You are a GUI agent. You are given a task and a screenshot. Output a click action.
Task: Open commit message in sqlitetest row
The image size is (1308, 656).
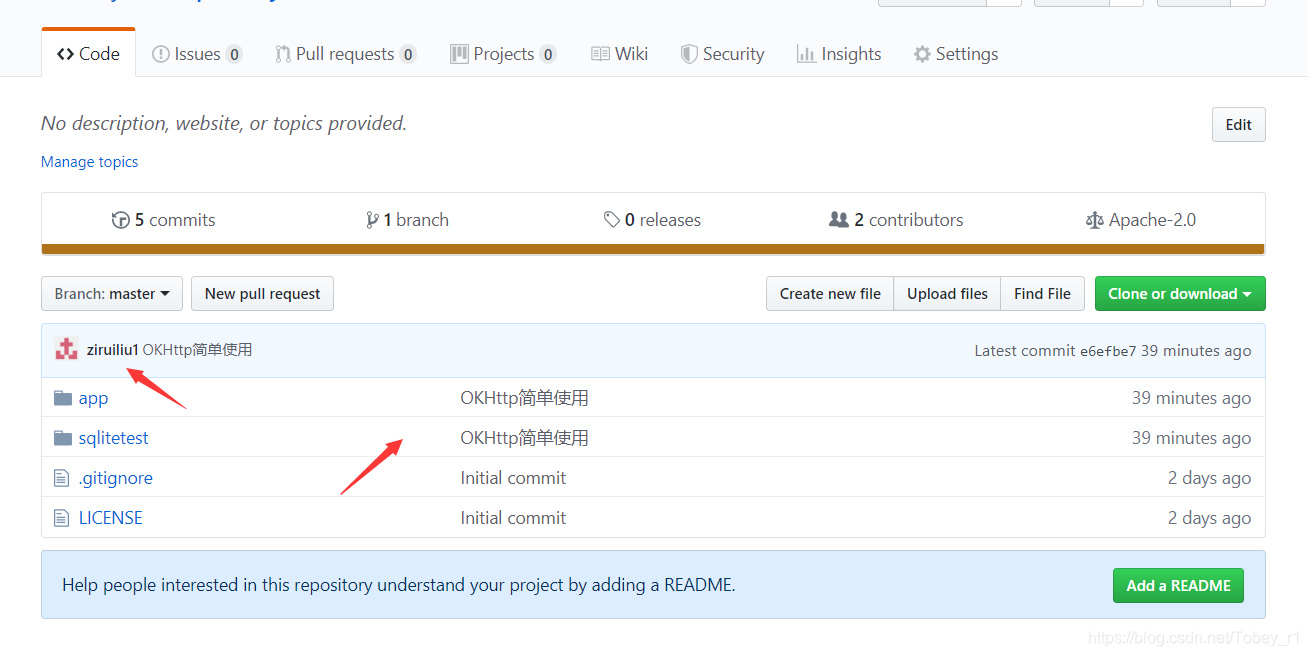pyautogui.click(x=524, y=438)
